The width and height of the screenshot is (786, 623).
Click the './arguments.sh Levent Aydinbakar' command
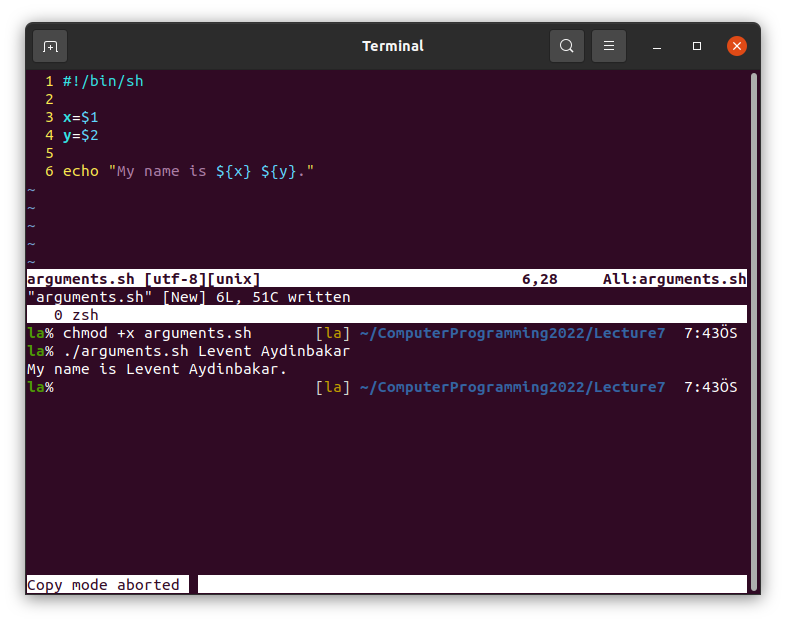pos(206,351)
